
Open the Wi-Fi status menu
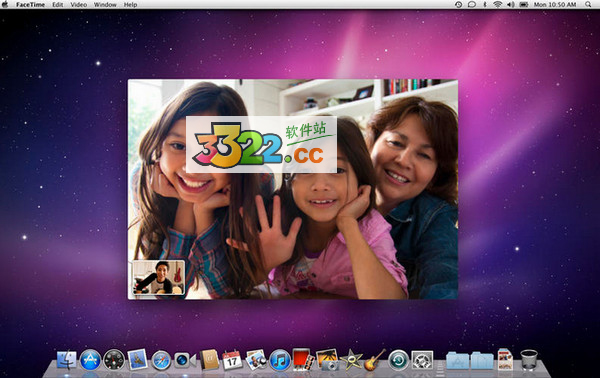pos(497,5)
